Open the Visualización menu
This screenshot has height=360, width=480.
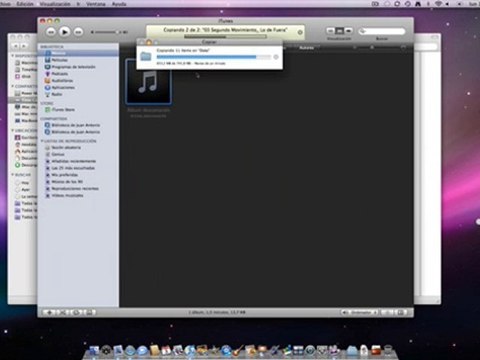point(55,4)
